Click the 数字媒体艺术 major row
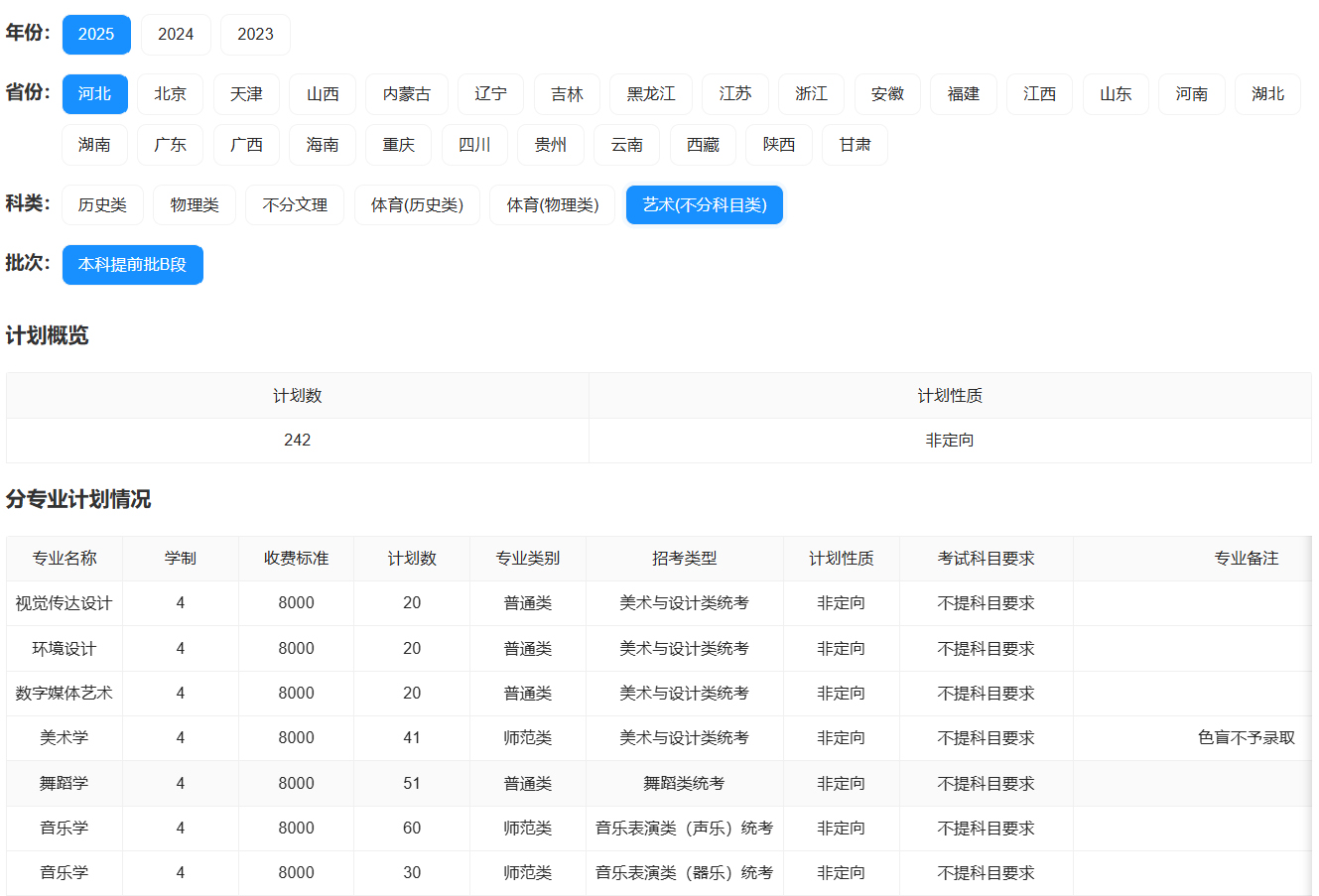 tap(659, 694)
